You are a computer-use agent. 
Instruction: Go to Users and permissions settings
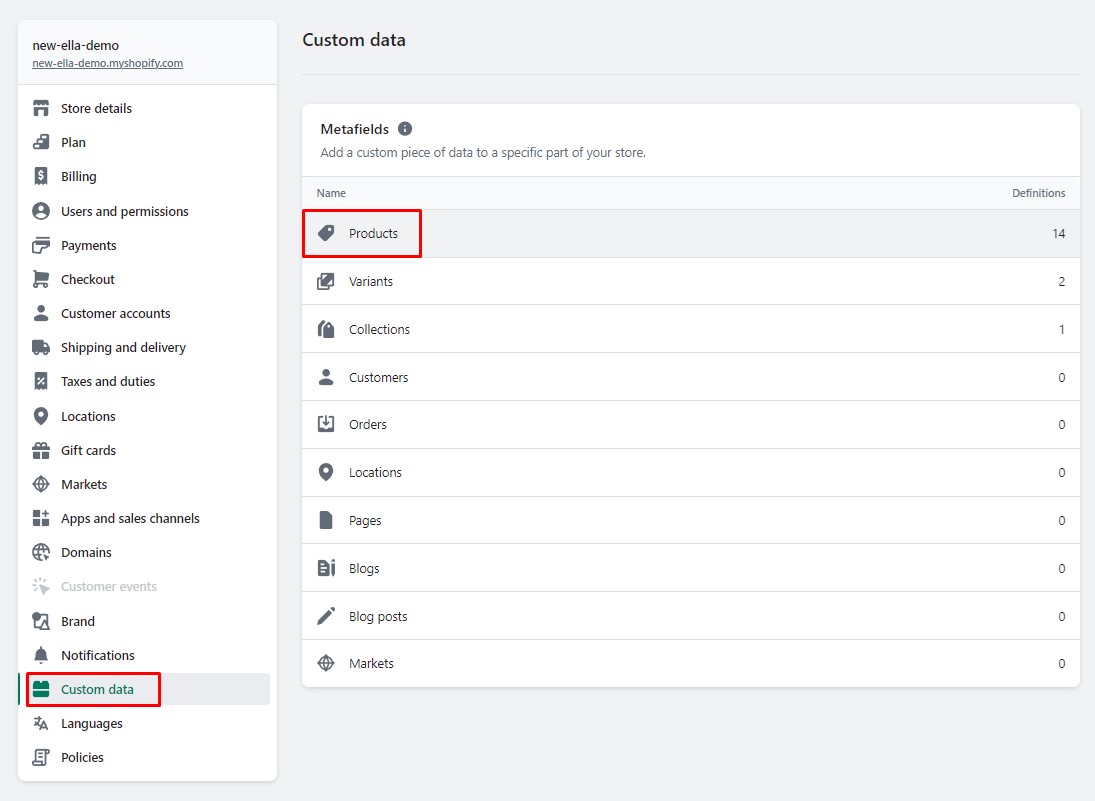pos(124,211)
